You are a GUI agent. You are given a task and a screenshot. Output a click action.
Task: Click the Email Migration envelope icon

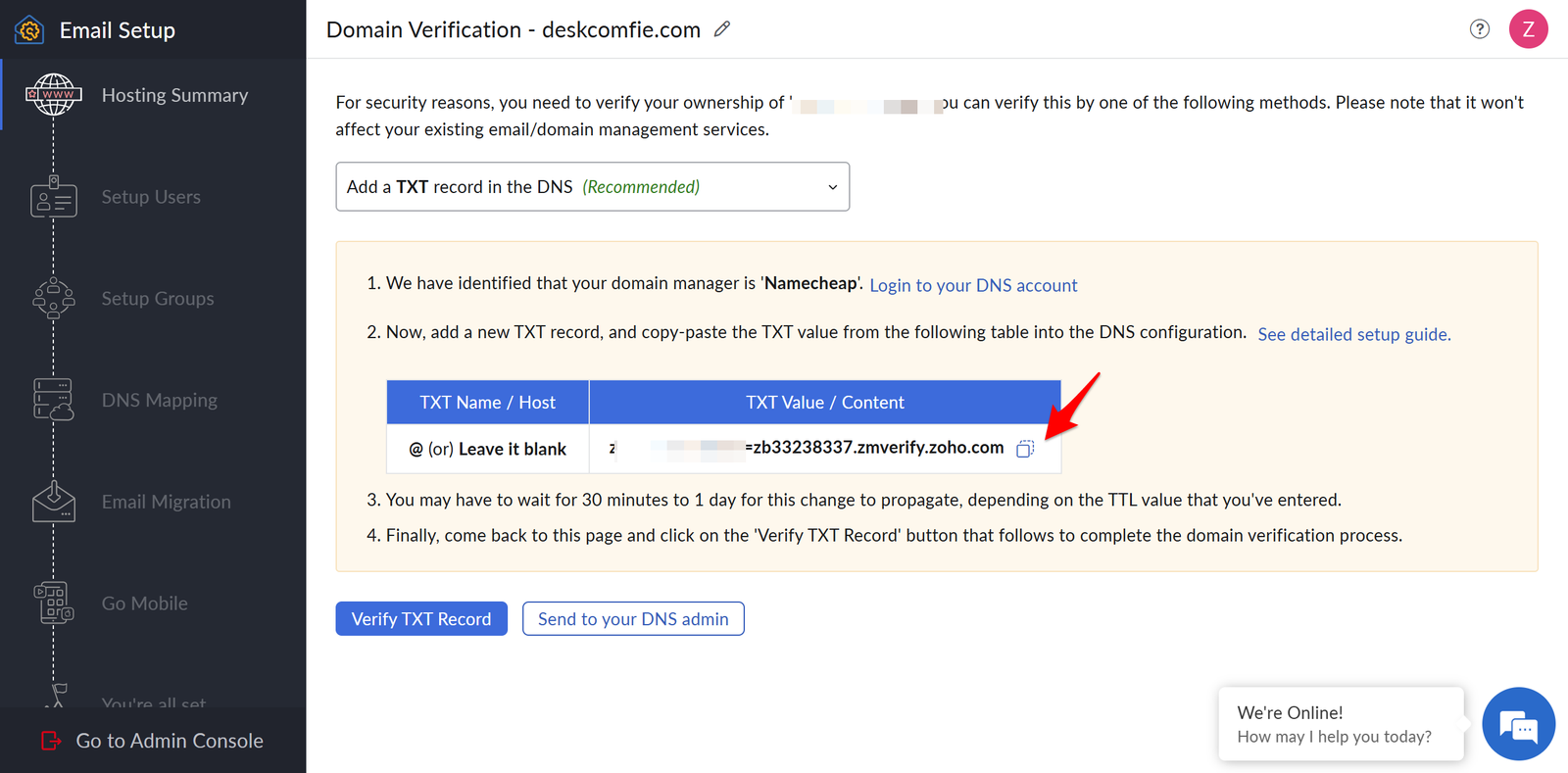[x=53, y=502]
